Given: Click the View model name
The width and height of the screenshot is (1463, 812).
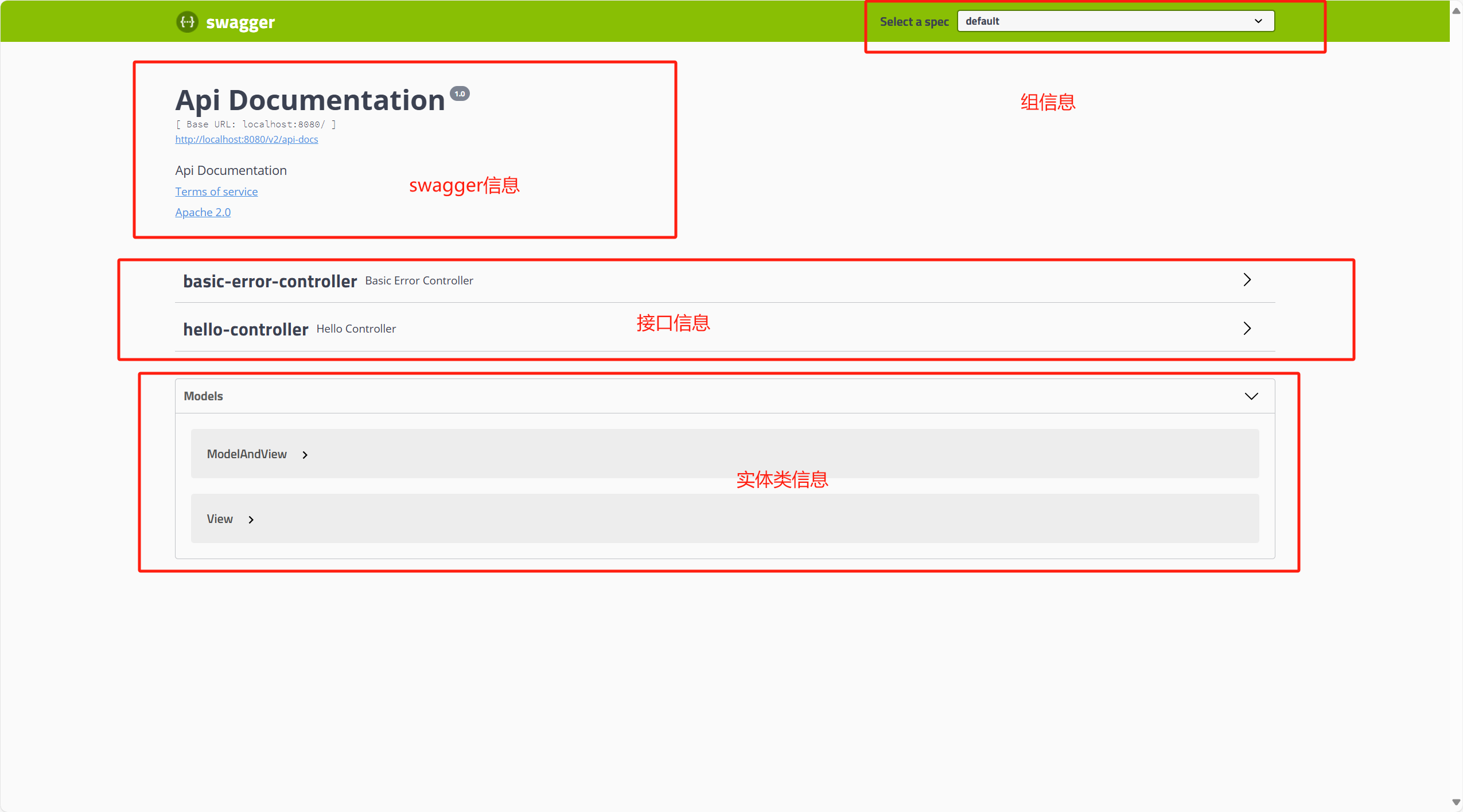Looking at the screenshot, I should (x=220, y=519).
